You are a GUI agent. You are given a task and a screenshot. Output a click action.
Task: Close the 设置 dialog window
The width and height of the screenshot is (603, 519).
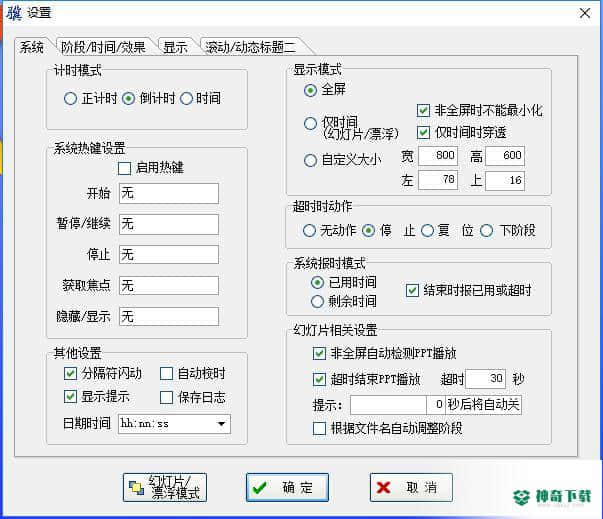click(x=585, y=13)
